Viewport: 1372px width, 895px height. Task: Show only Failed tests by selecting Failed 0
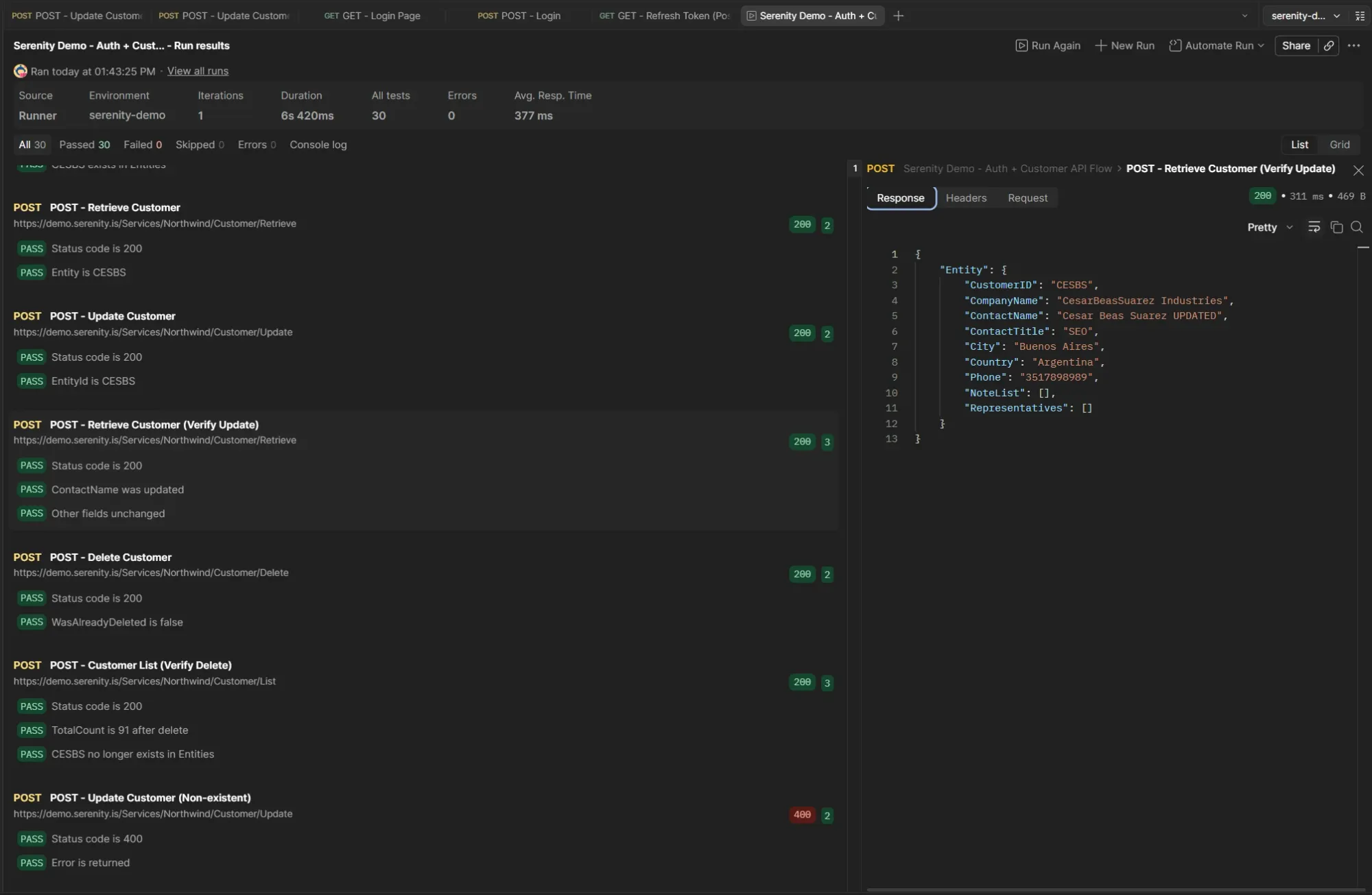[x=142, y=145]
